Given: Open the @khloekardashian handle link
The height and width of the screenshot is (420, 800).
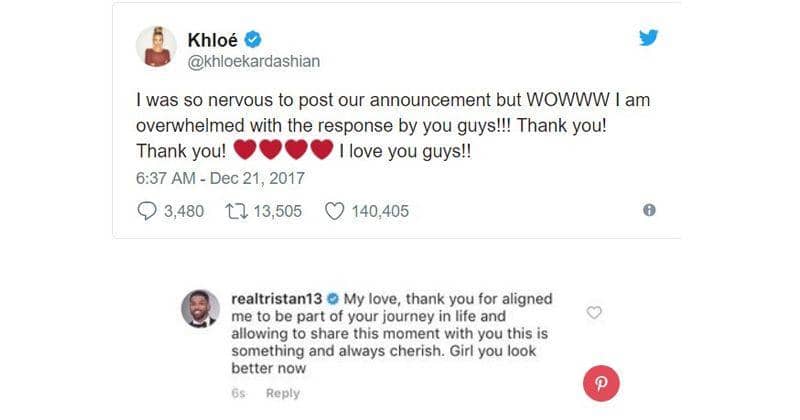Looking at the screenshot, I should click(x=254, y=61).
